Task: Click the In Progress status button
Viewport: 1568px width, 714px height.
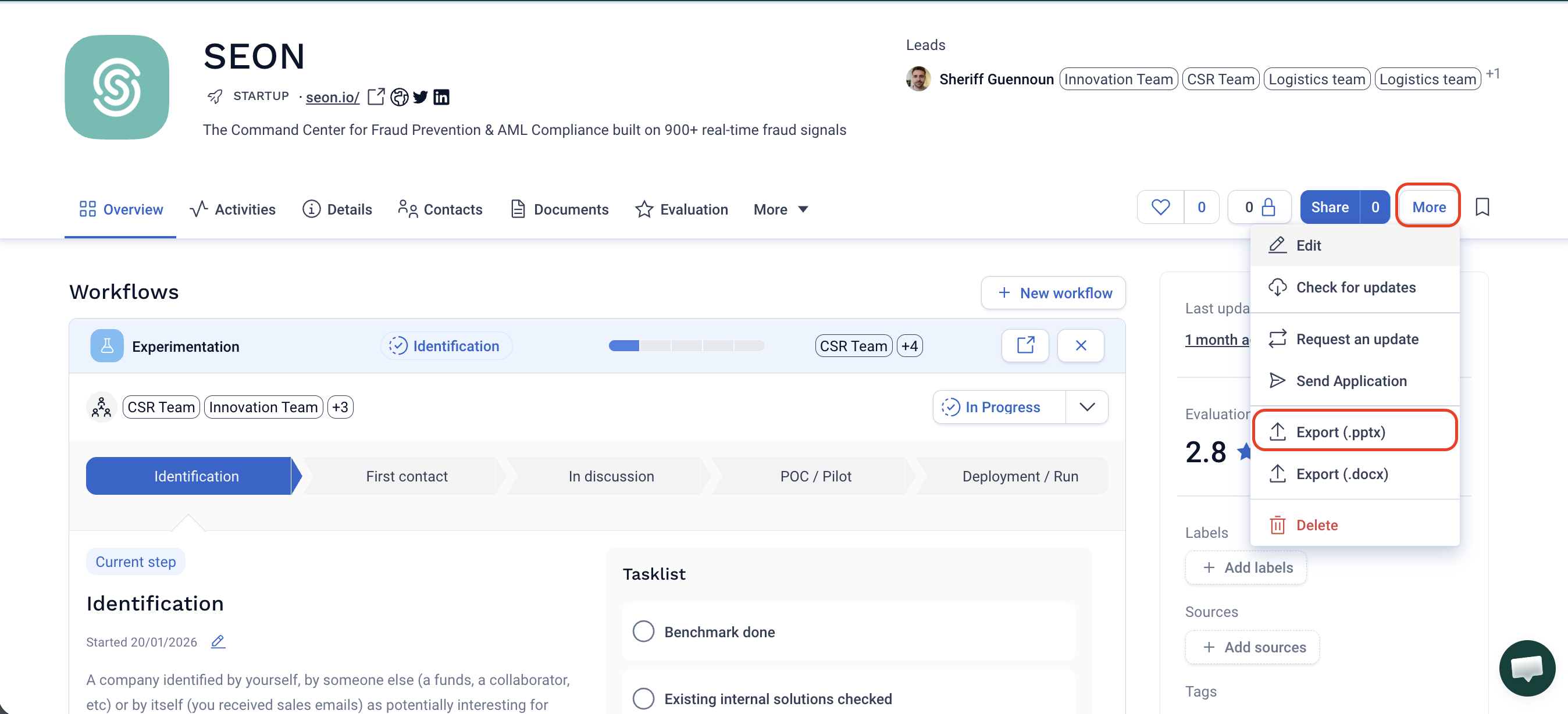Action: point(999,407)
